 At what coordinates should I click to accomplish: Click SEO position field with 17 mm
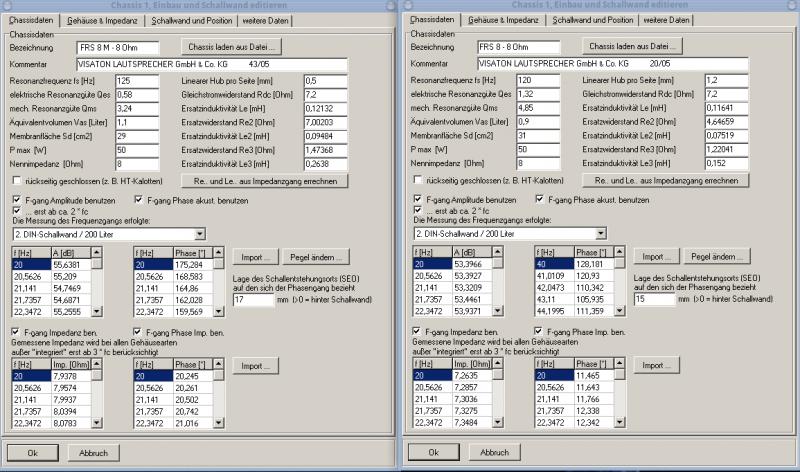click(254, 300)
